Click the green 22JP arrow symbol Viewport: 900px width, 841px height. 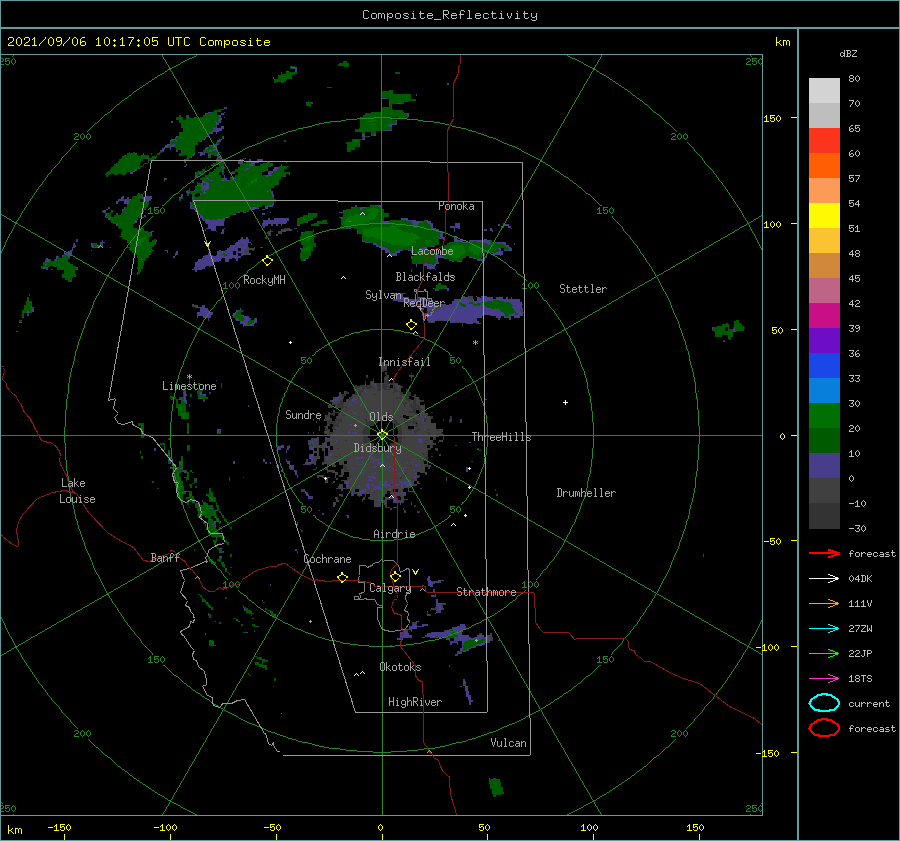pos(824,653)
